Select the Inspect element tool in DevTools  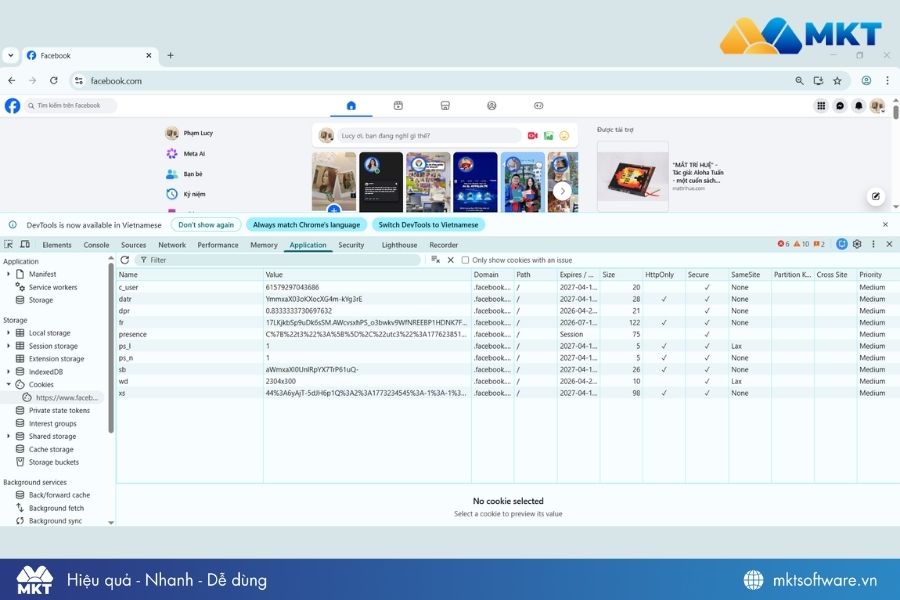[10, 244]
